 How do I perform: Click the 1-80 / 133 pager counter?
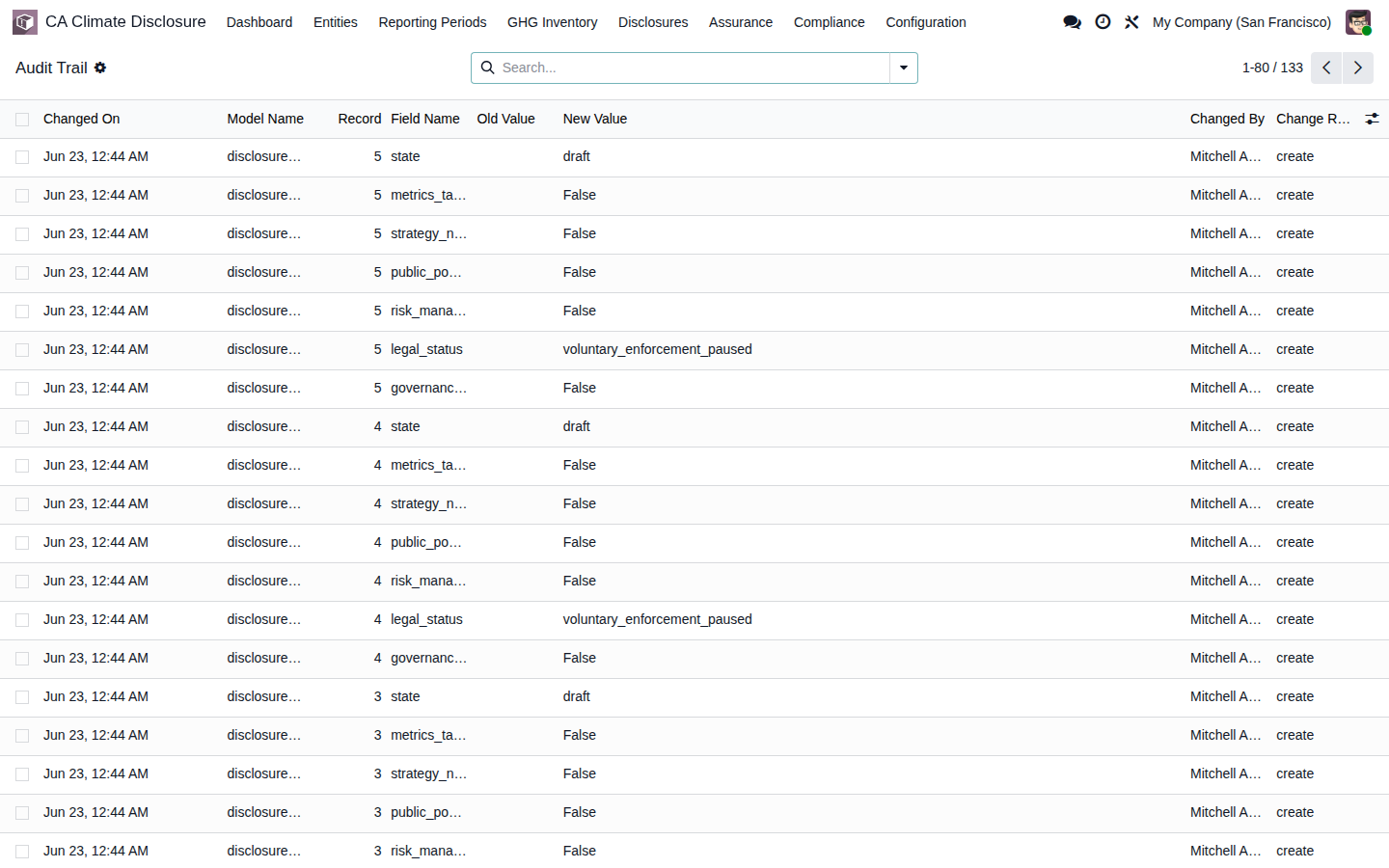coord(1272,68)
